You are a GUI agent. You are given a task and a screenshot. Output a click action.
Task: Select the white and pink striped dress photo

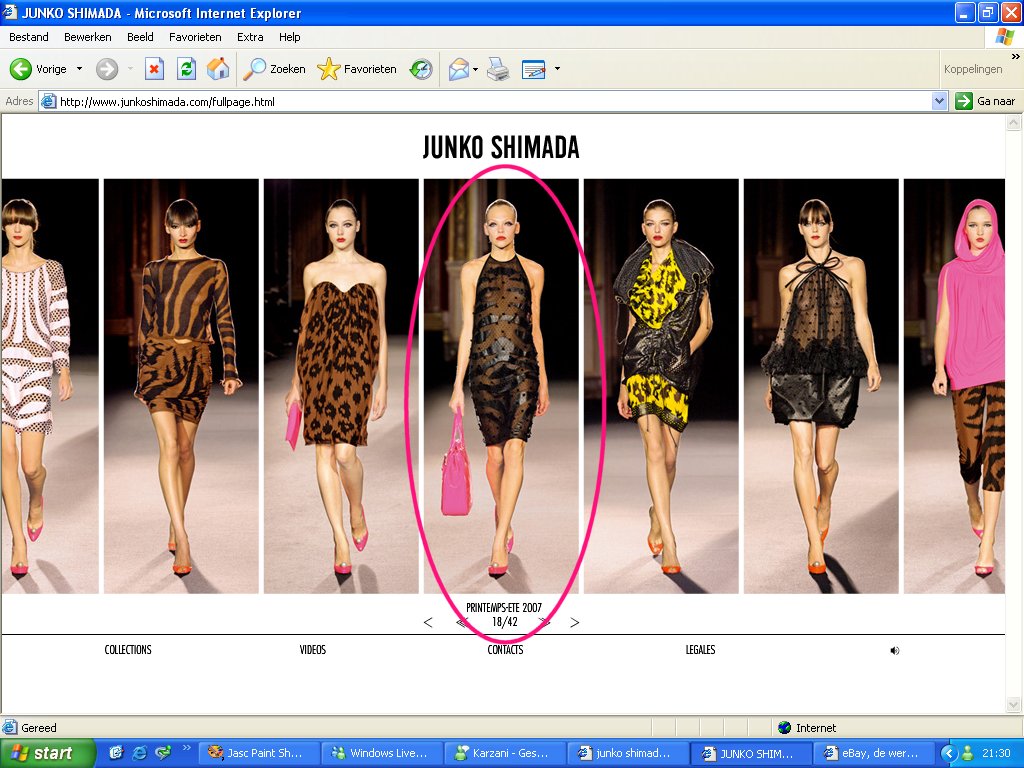click(50, 386)
